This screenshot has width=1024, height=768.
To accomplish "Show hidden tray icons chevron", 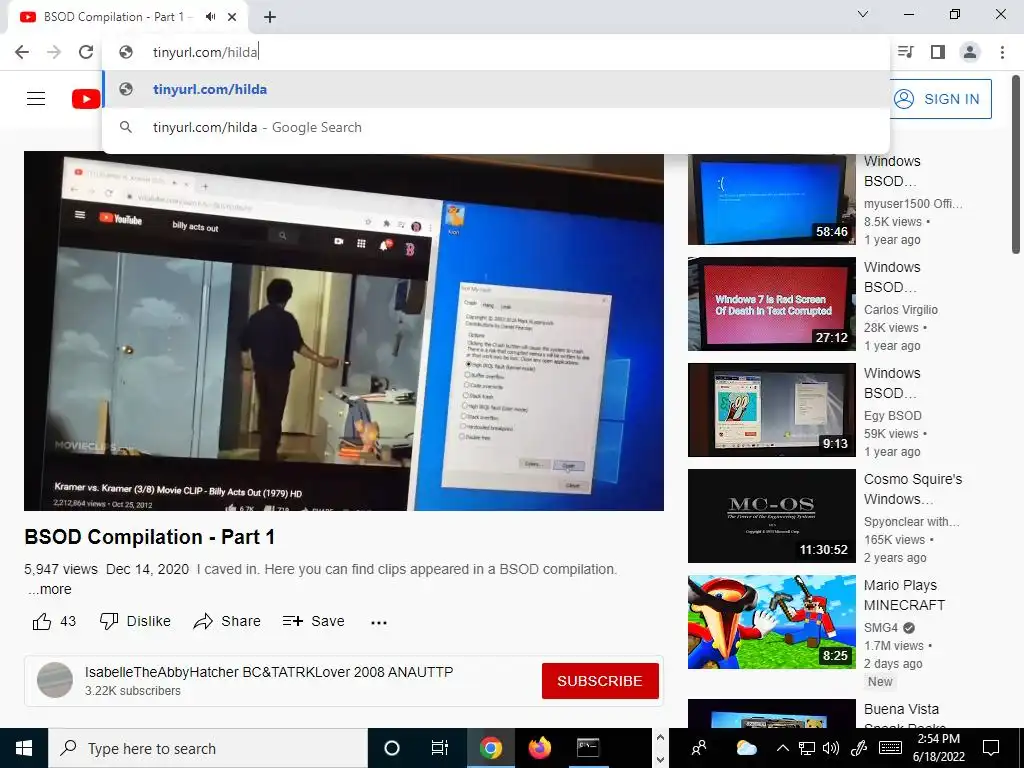I will coord(782,748).
